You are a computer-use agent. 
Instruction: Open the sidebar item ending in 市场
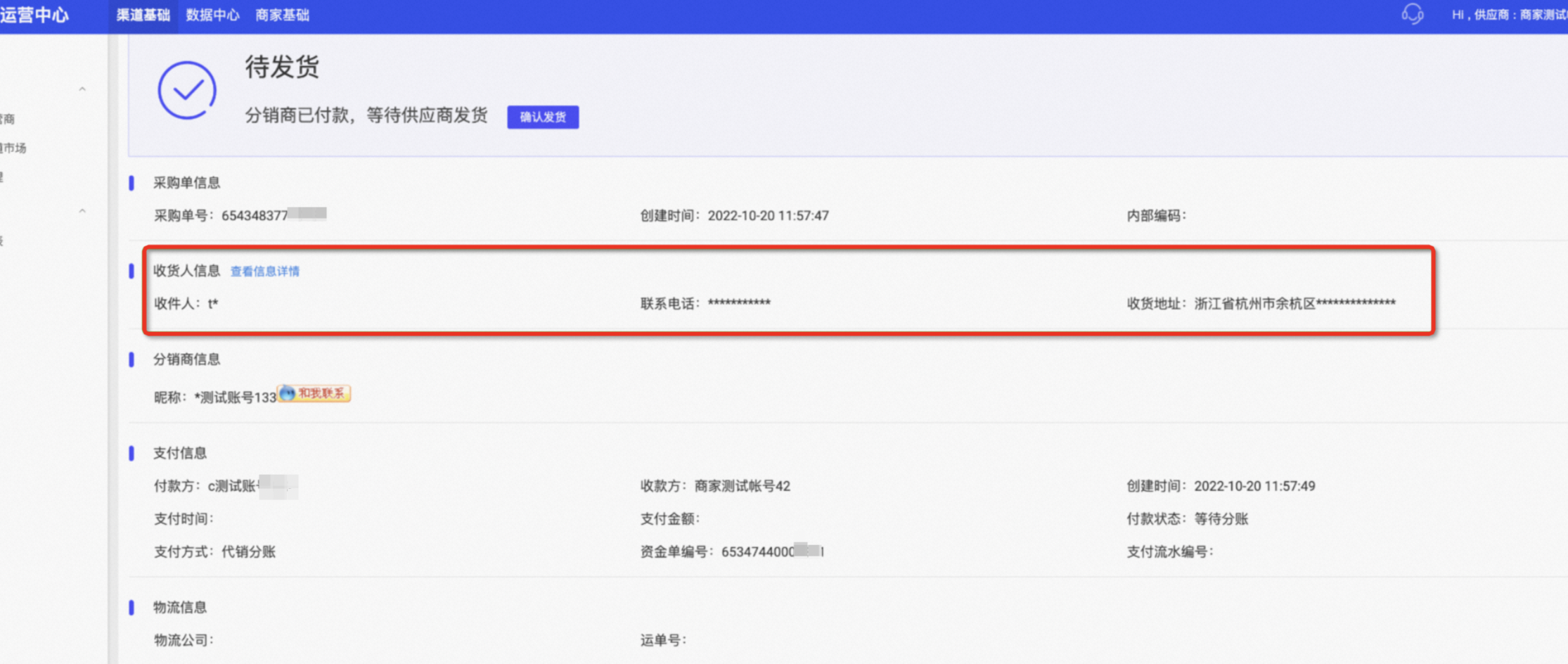(13, 148)
